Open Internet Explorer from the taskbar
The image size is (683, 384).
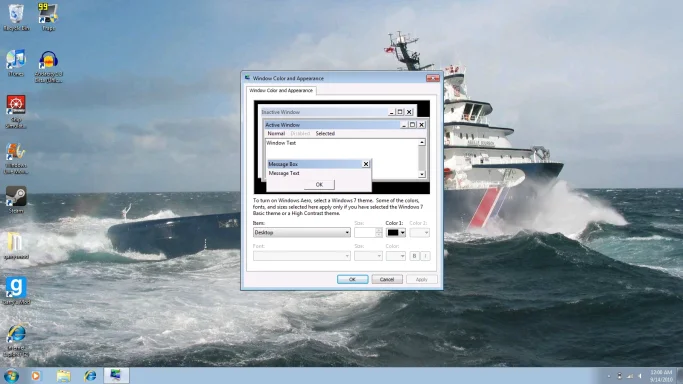pyautogui.click(x=90, y=375)
